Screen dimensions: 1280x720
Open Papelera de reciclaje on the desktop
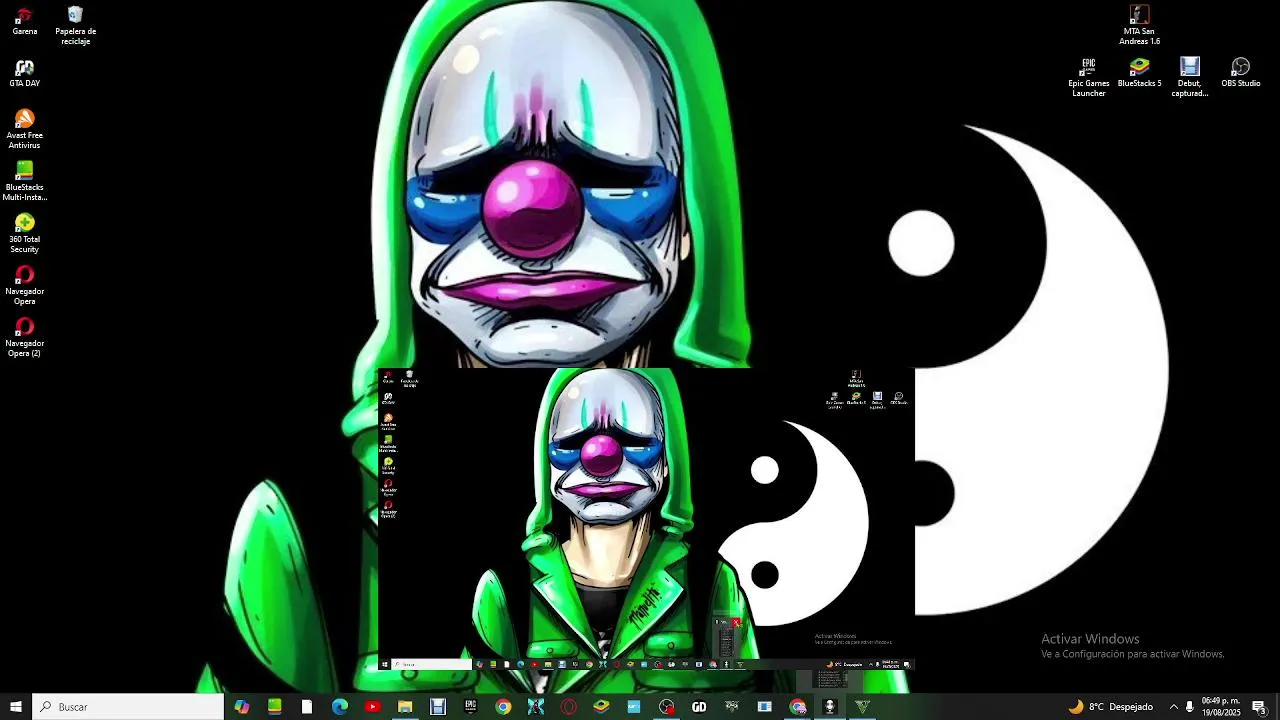[x=75, y=26]
